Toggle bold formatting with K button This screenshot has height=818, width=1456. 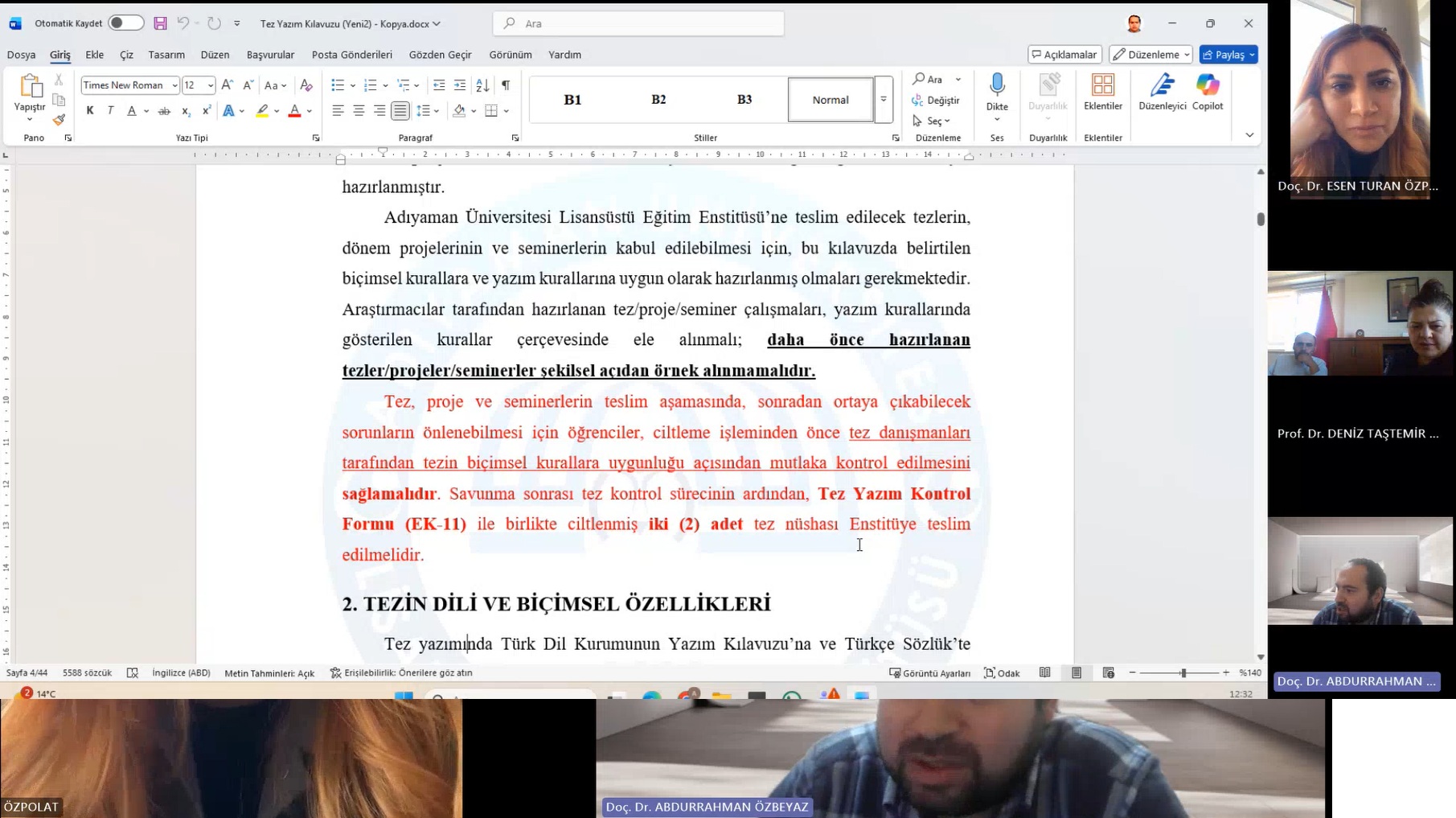[x=90, y=111]
